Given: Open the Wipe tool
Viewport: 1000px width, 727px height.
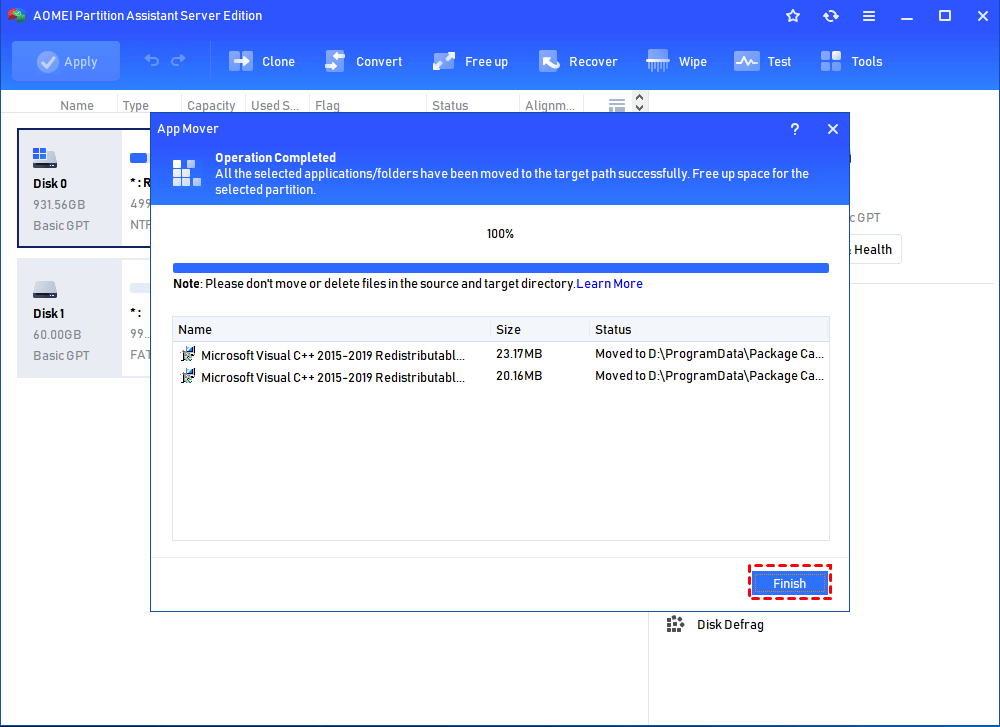Looking at the screenshot, I should tap(677, 61).
